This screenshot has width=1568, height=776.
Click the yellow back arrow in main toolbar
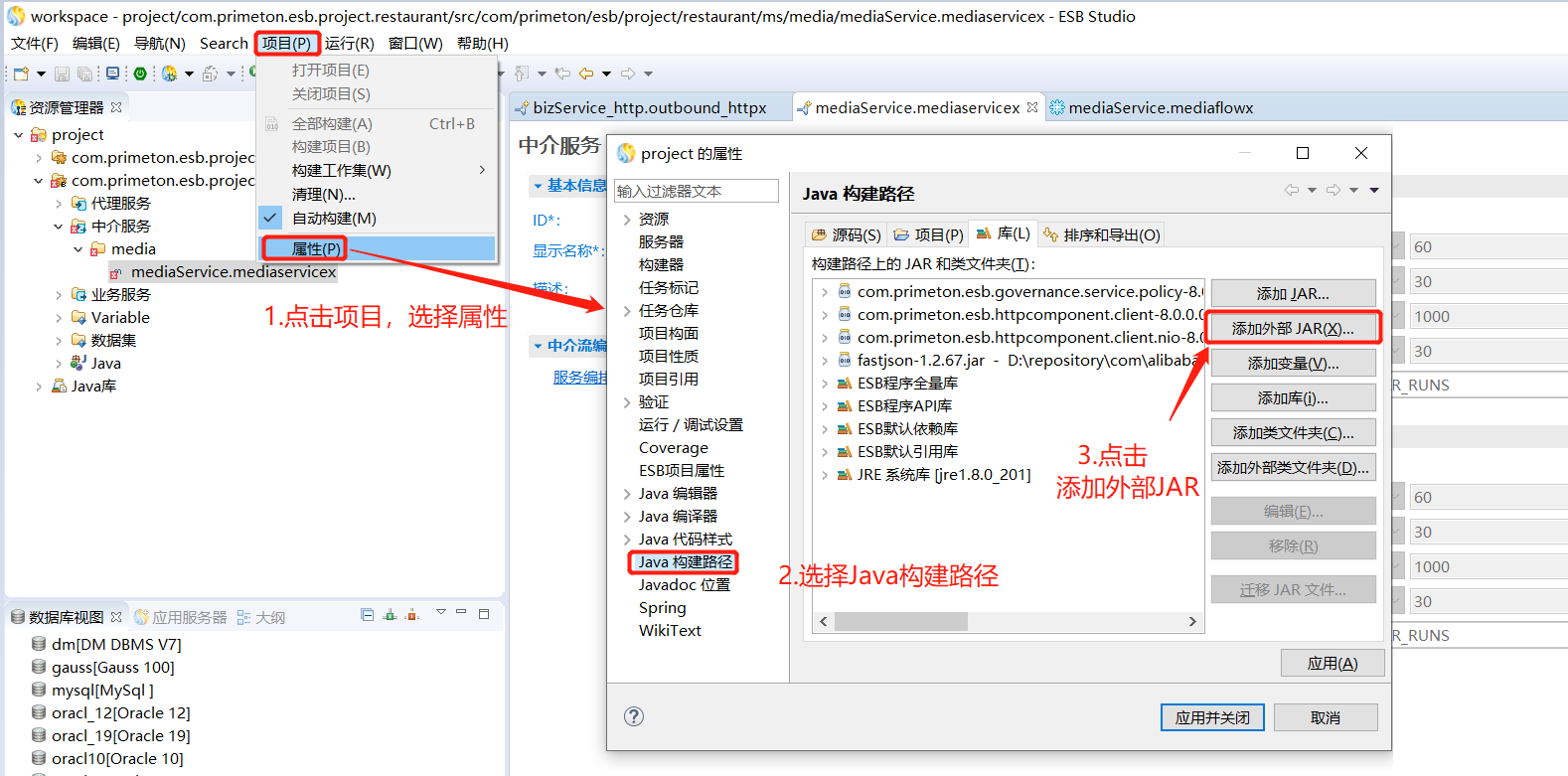(x=586, y=74)
